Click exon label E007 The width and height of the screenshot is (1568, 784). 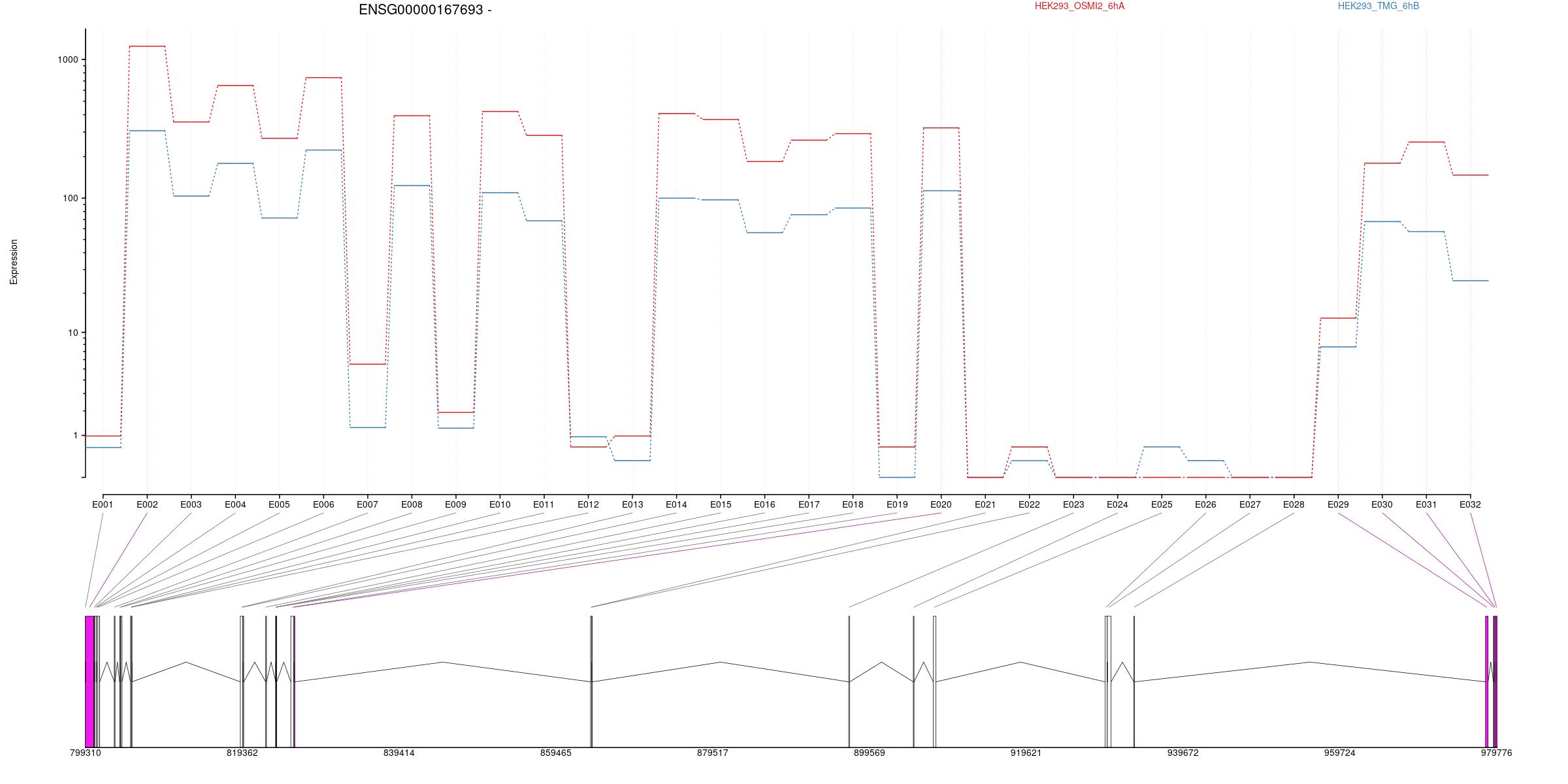coord(367,504)
